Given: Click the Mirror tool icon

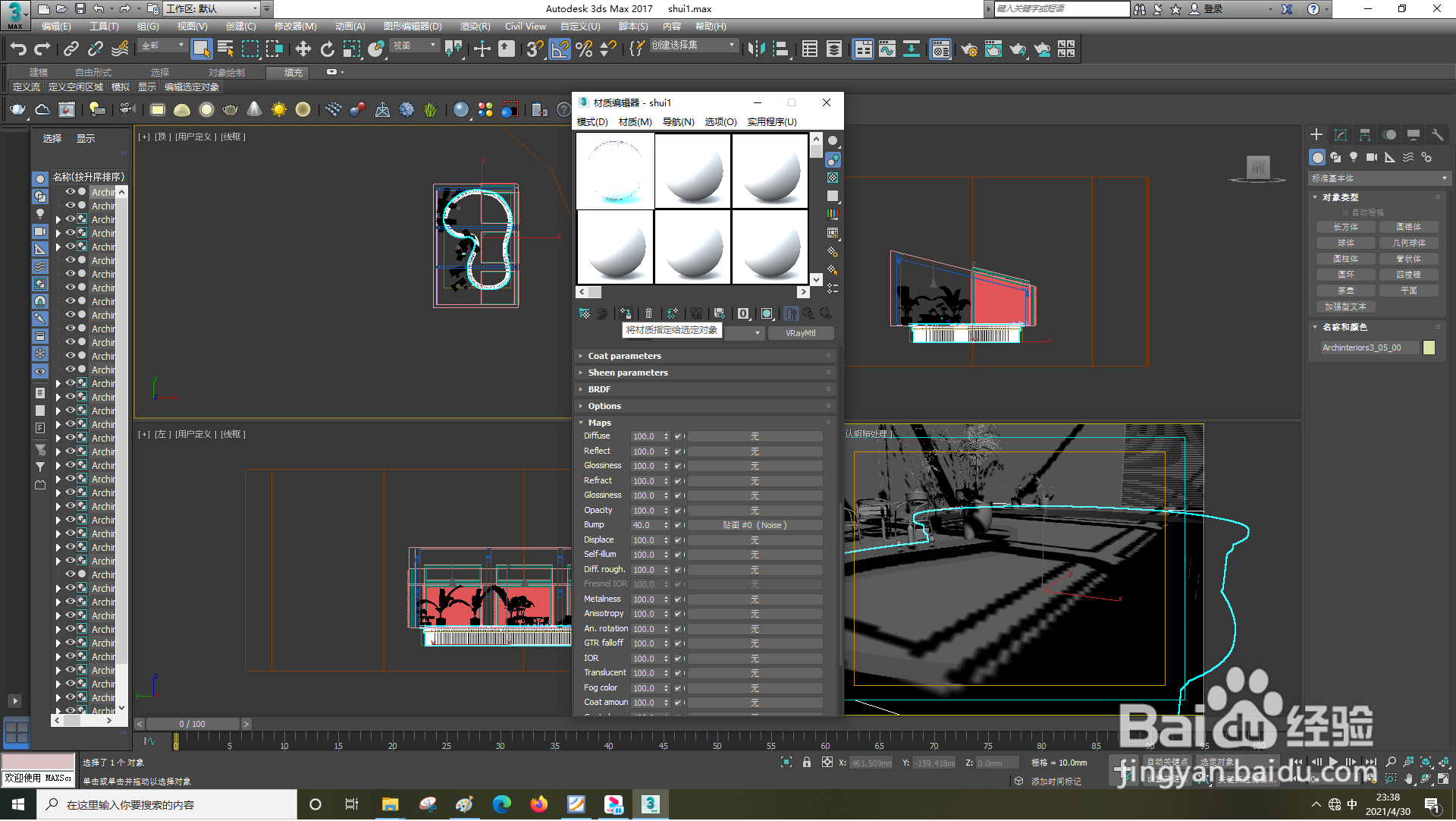Looking at the screenshot, I should [x=755, y=49].
